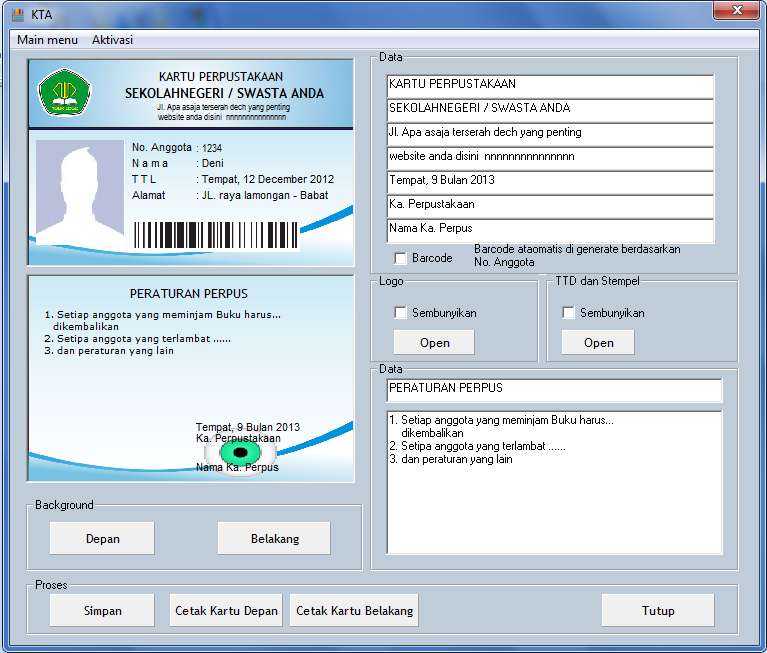Click the Simpan button
This screenshot has width=767, height=653.
coord(102,610)
